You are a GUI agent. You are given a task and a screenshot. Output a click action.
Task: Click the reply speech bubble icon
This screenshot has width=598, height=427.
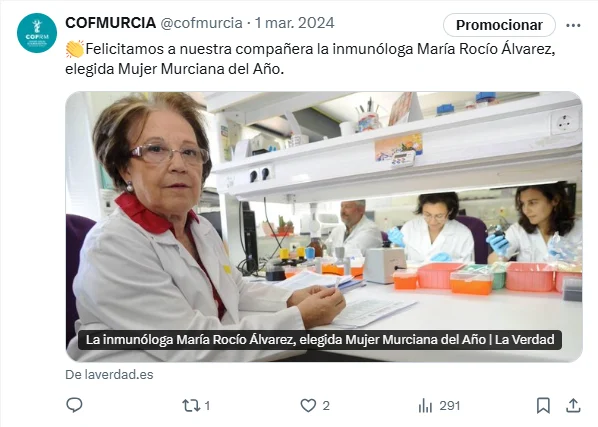click(x=74, y=405)
